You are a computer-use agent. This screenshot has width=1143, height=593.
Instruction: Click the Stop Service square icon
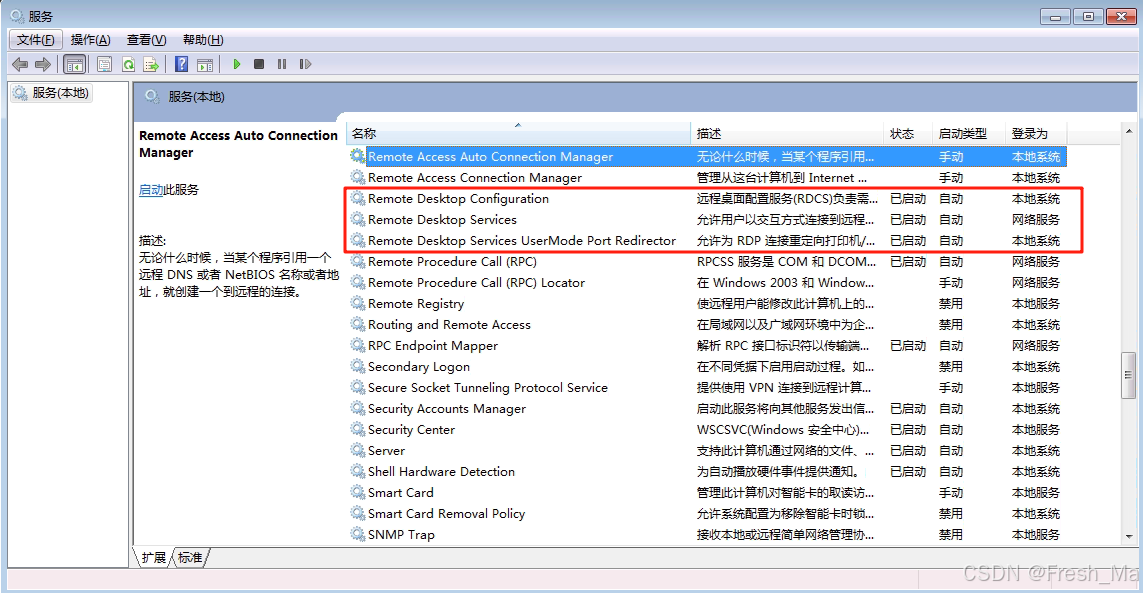(x=259, y=64)
